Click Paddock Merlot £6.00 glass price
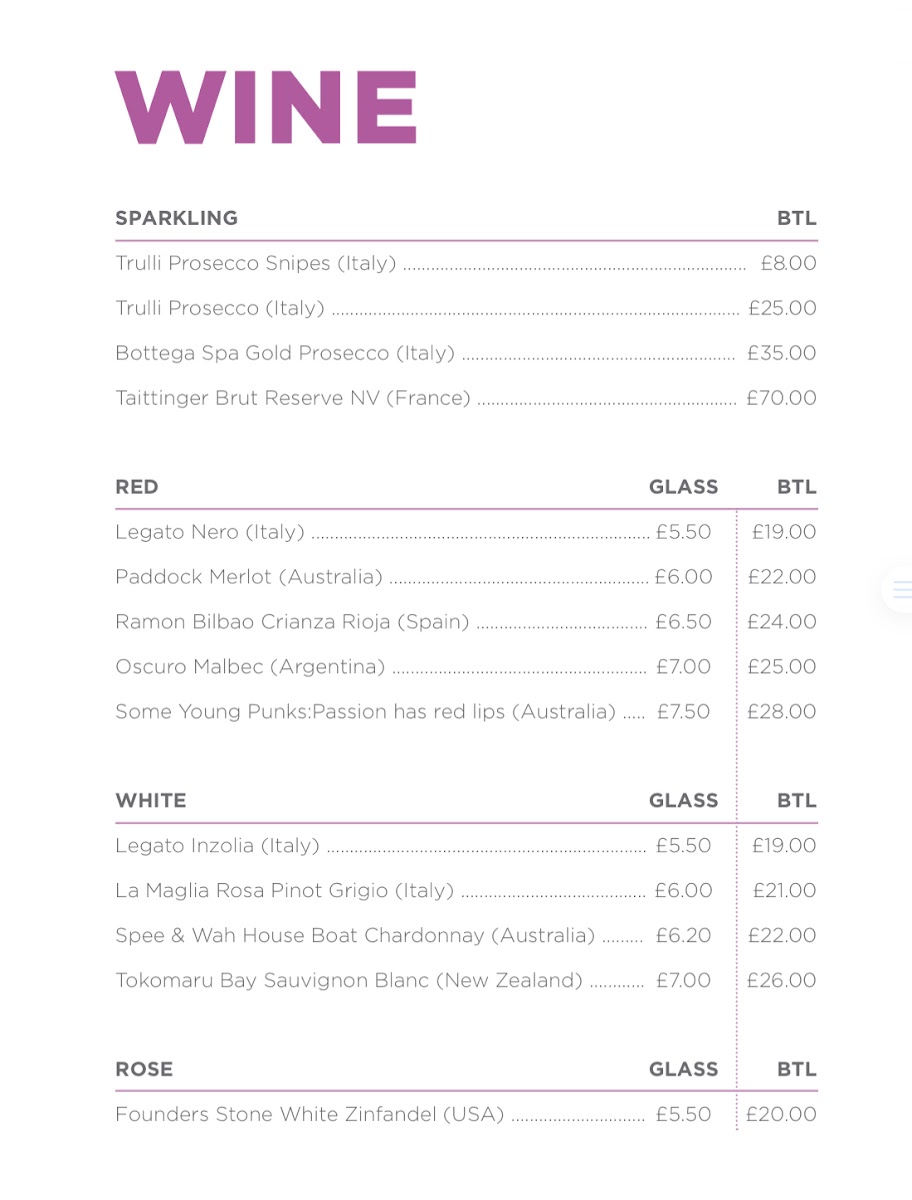The image size is (912, 1200). coord(683,577)
